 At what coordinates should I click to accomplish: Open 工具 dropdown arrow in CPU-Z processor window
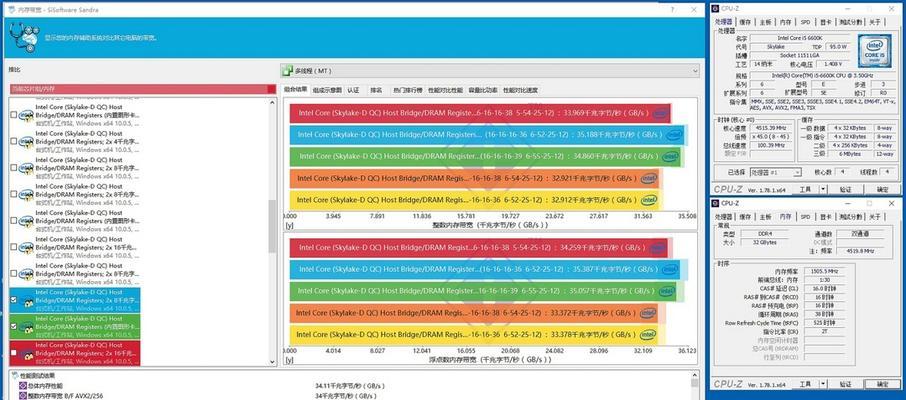point(823,190)
